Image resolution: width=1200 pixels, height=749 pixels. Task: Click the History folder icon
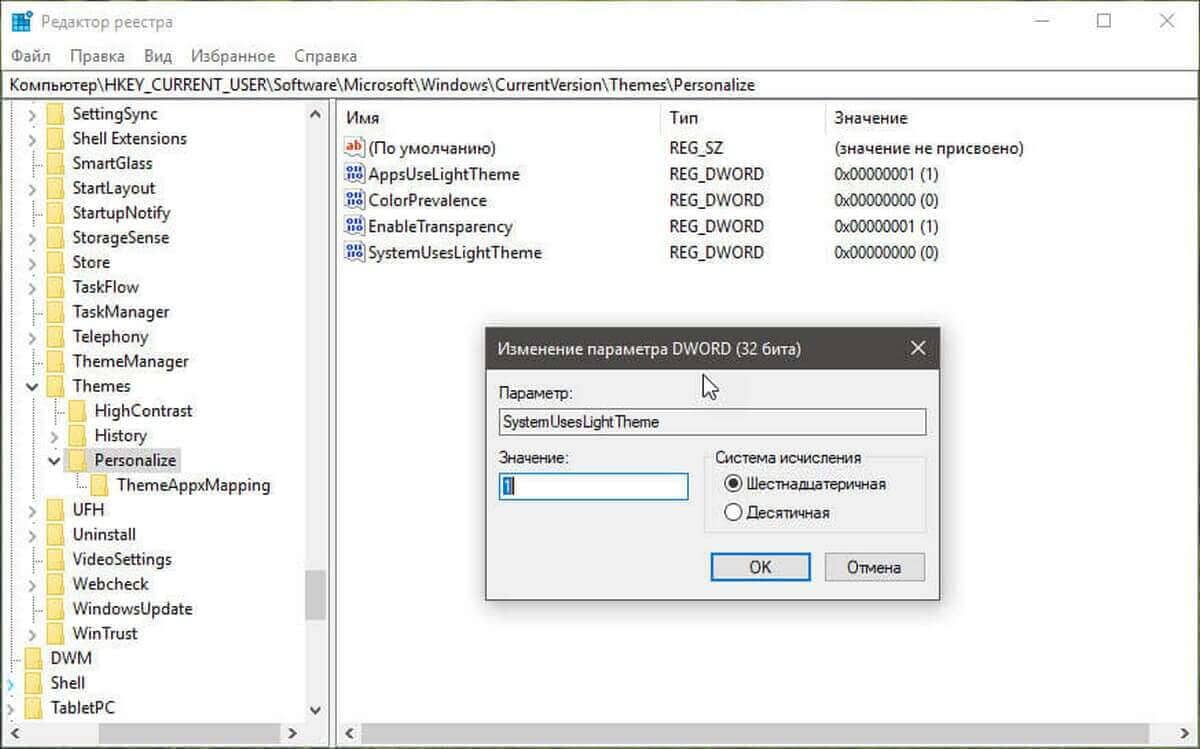point(77,436)
